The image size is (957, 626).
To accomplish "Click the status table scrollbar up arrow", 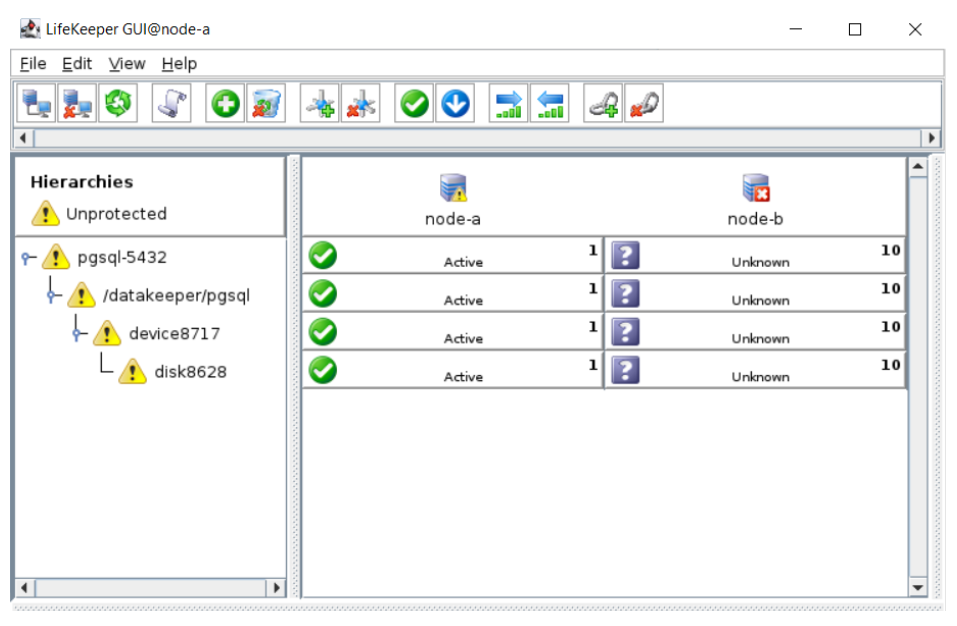I will pyautogui.click(x=918, y=167).
